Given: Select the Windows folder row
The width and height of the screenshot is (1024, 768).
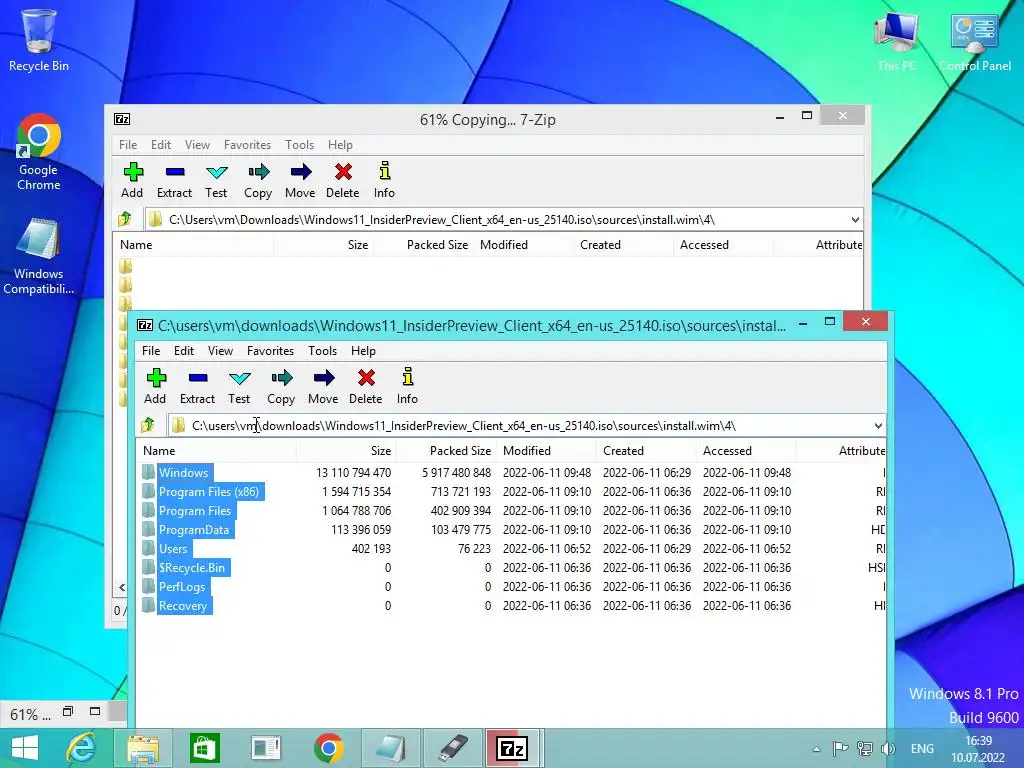Looking at the screenshot, I should pyautogui.click(x=513, y=473).
